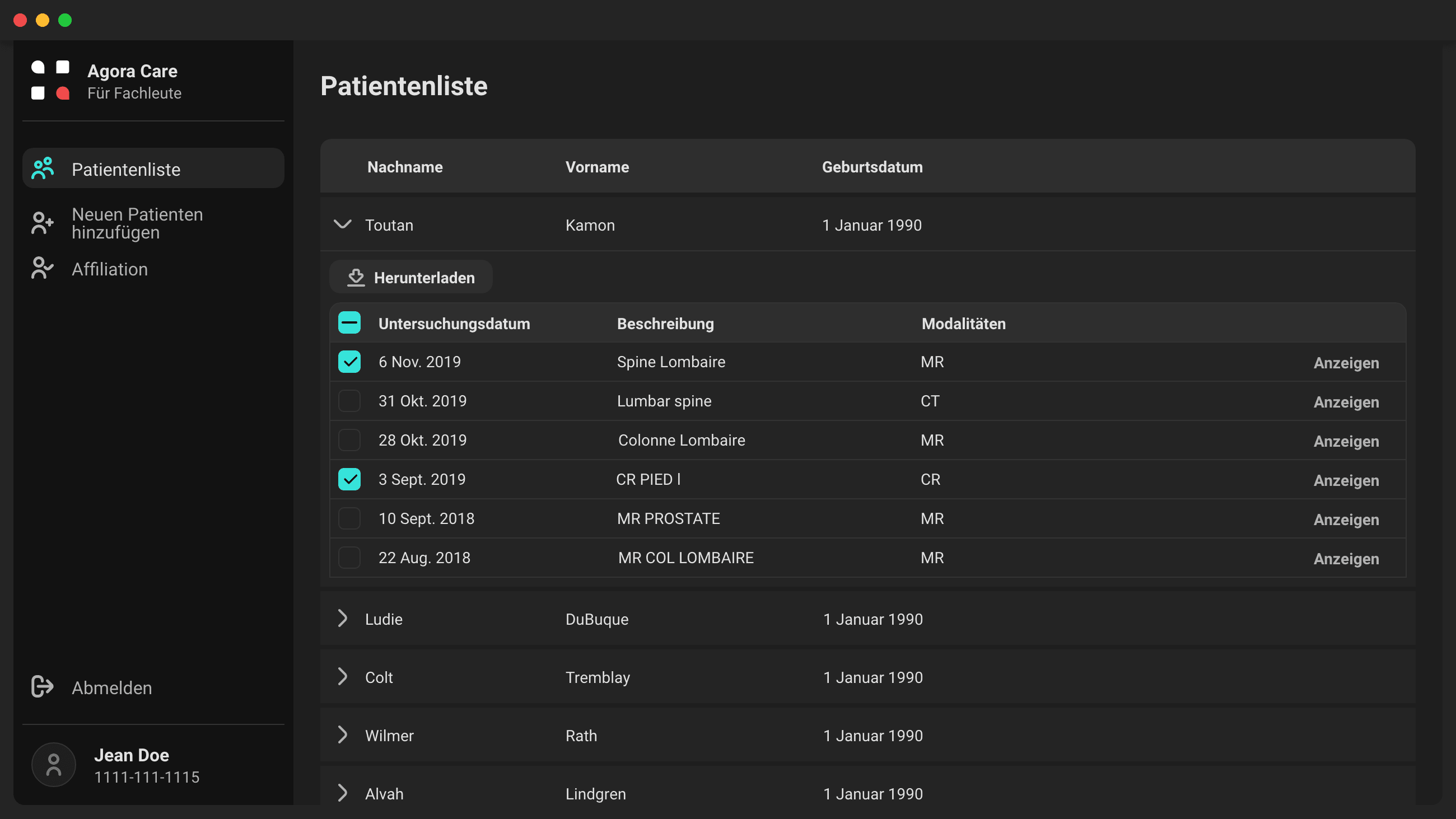Screen dimensions: 1456x819
Task: Open Anzeigen for the MR PROSTATE study
Action: coord(1345,519)
